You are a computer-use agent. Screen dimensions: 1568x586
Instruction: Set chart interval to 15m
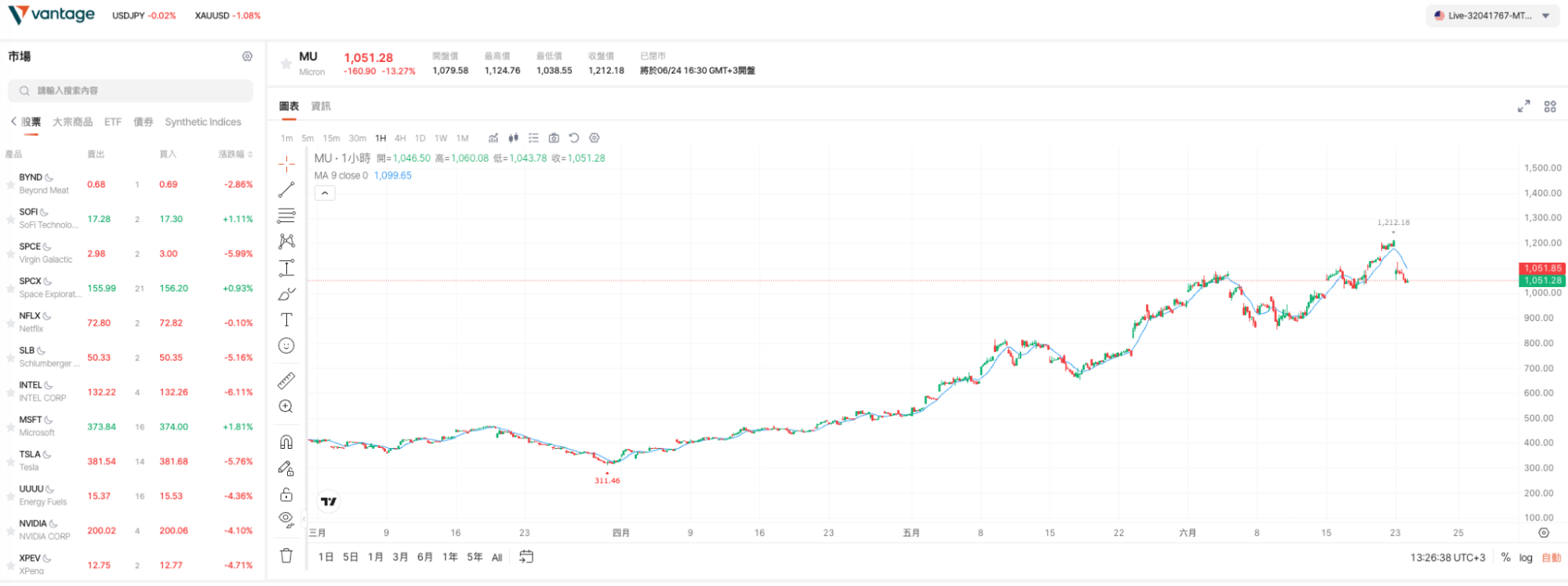coord(332,138)
